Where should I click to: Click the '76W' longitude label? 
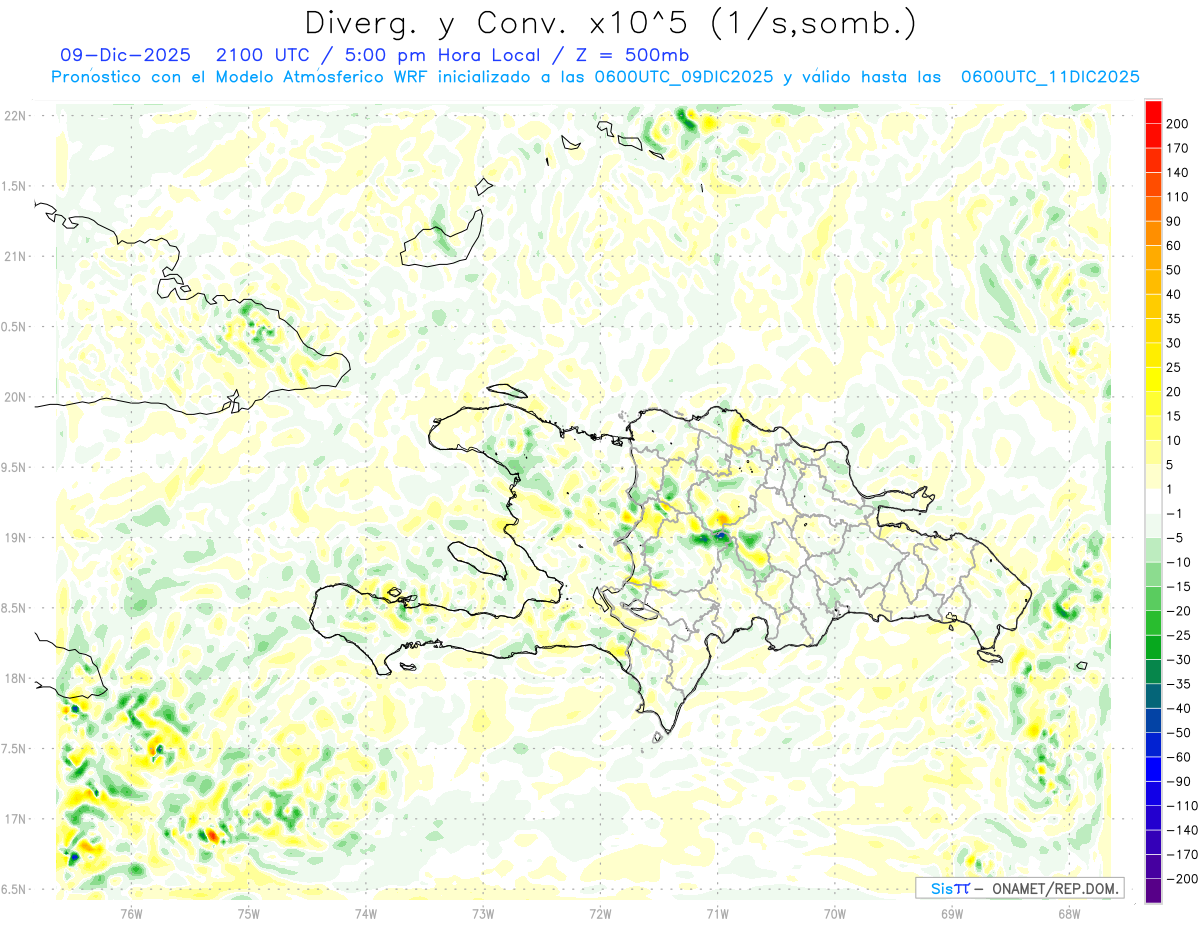pos(131,913)
